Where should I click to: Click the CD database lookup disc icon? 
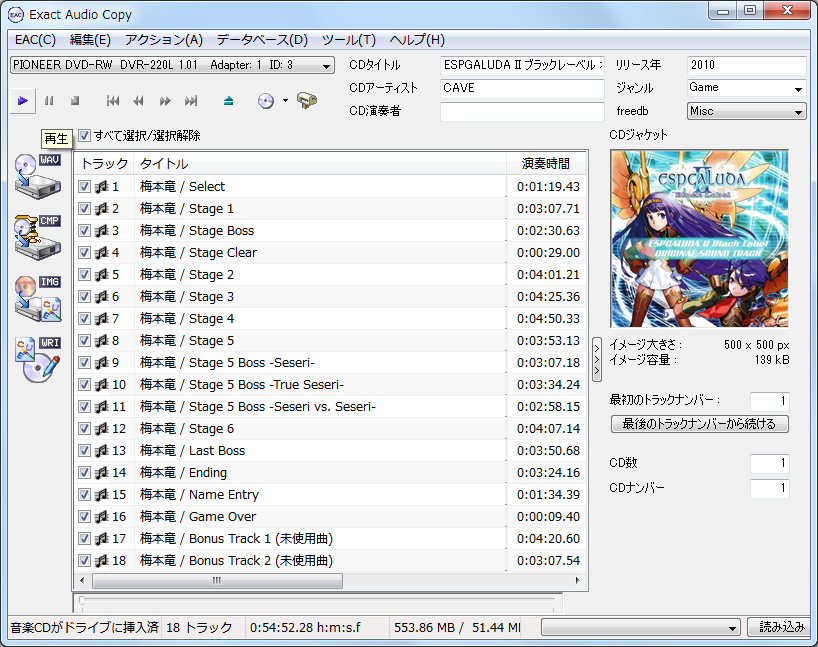266,101
